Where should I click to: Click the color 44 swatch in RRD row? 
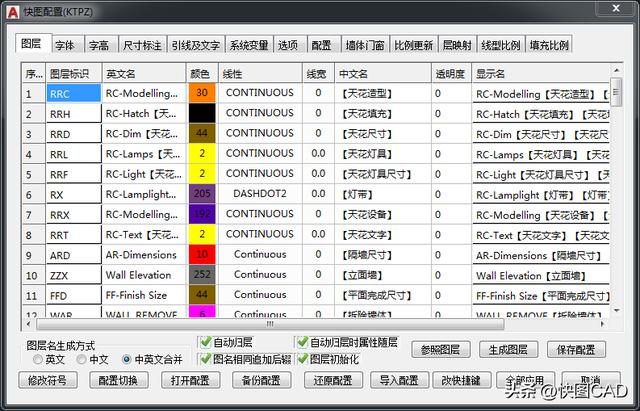point(202,133)
